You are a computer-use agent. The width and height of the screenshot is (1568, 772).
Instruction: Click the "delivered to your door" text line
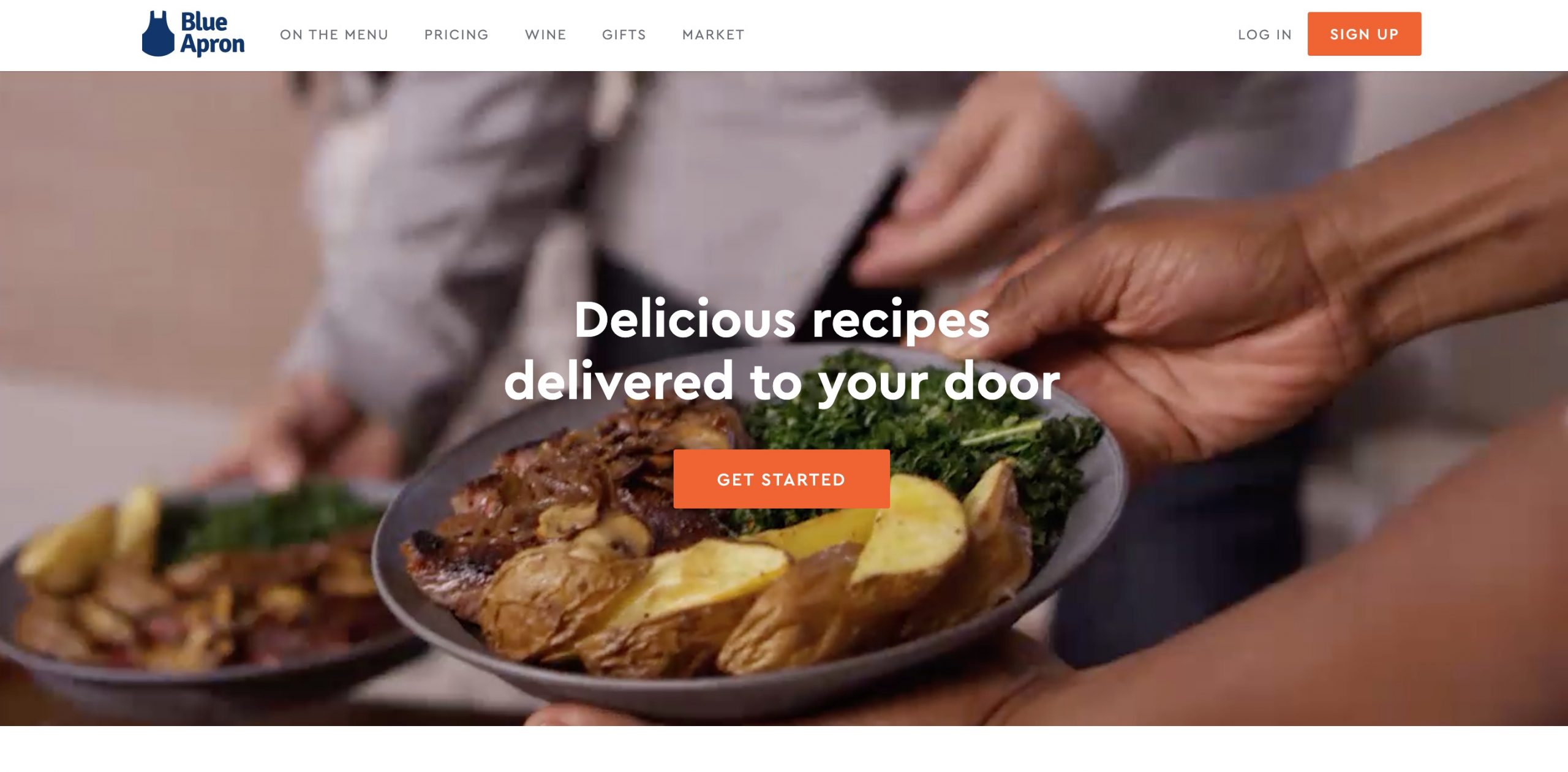(782, 381)
